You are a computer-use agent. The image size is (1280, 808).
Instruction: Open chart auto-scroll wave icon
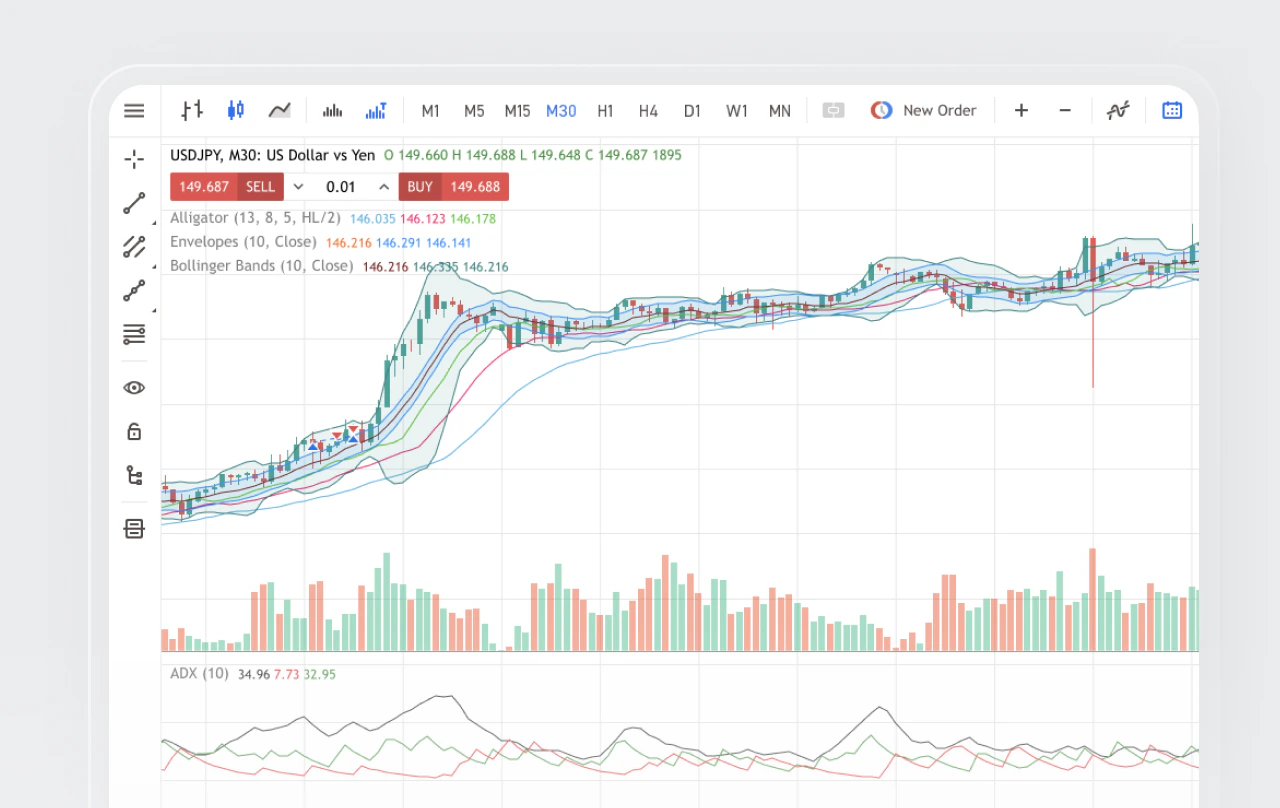[x=1118, y=111]
